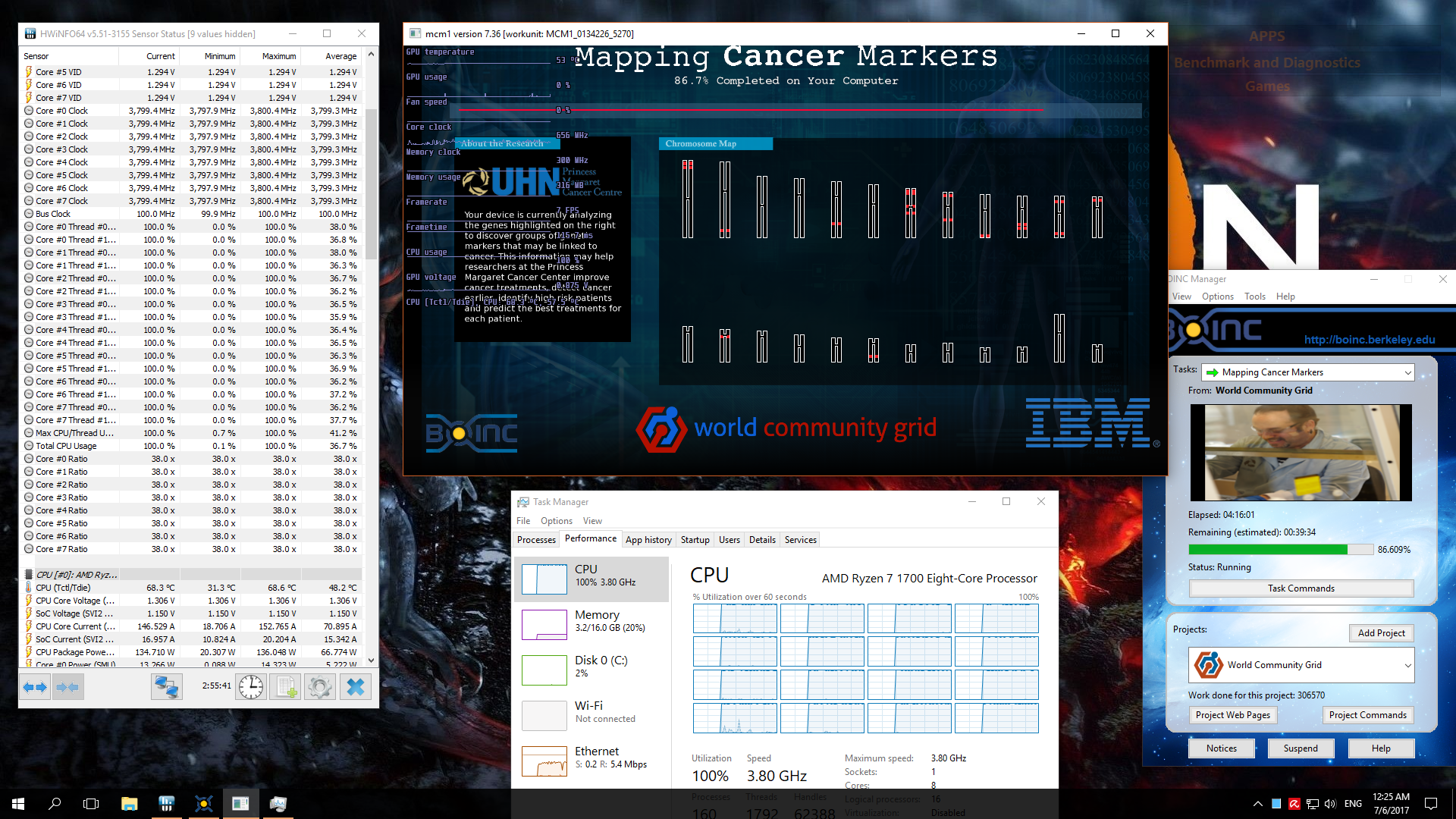The height and width of the screenshot is (819, 1456).
Task: Click HWiNFO logging sheet-with-plus icon
Action: tap(286, 687)
